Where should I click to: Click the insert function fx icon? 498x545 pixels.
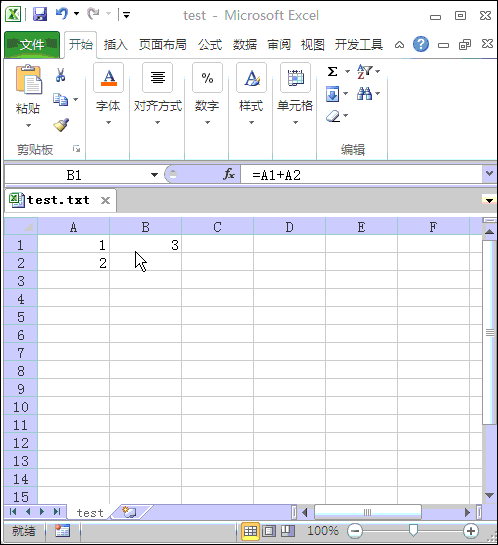229,174
